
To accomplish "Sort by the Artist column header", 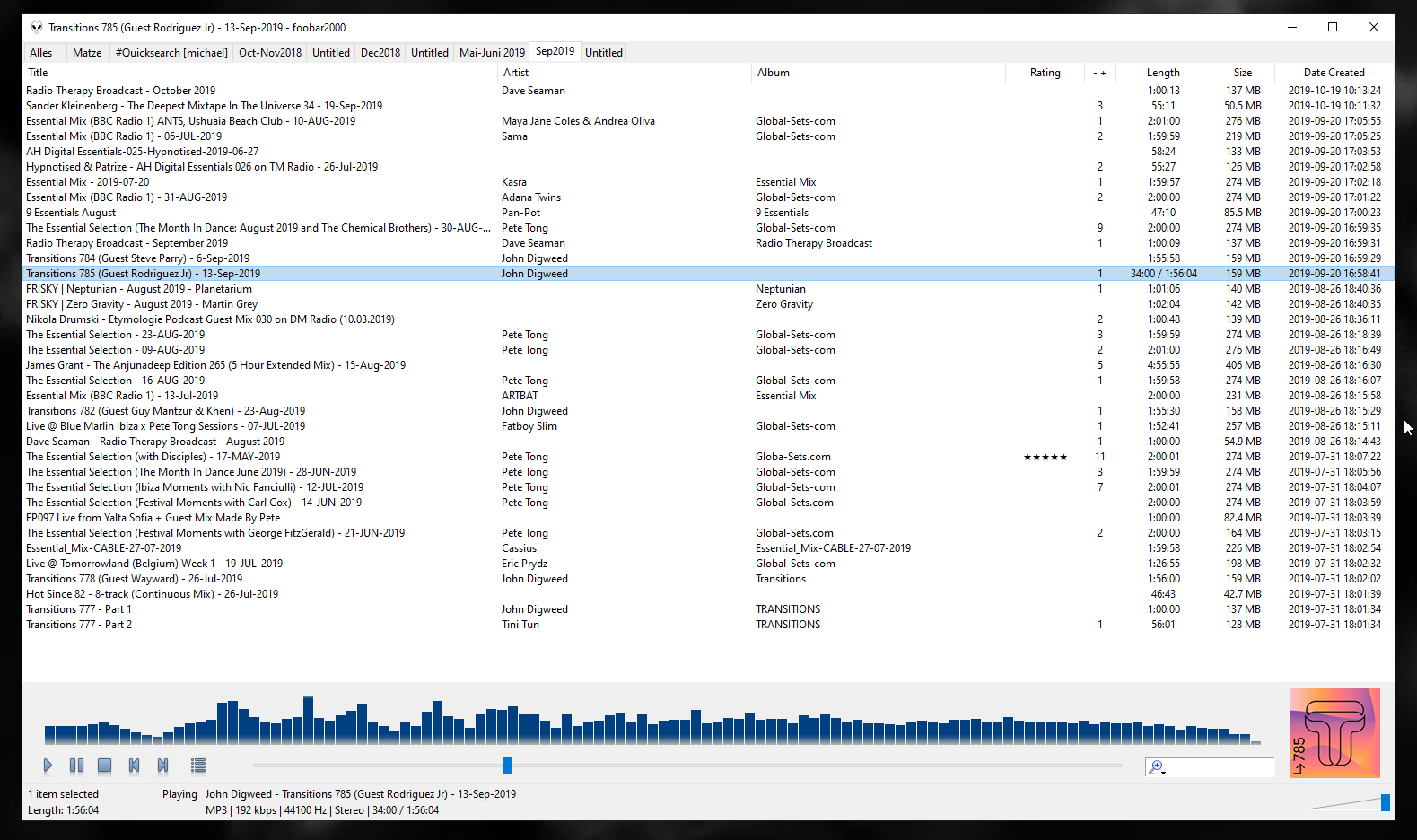I will [x=625, y=73].
